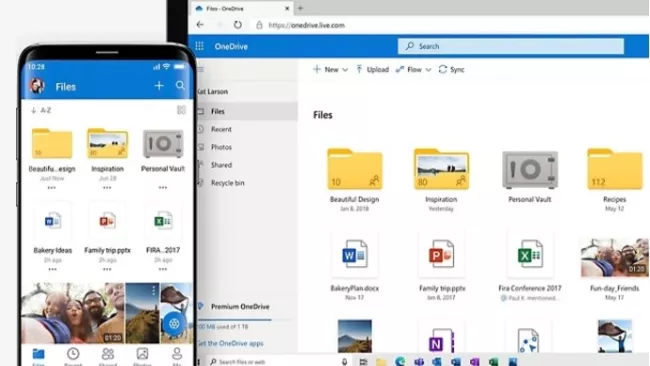Close the Files - OneDrive browser tab

point(287,8)
